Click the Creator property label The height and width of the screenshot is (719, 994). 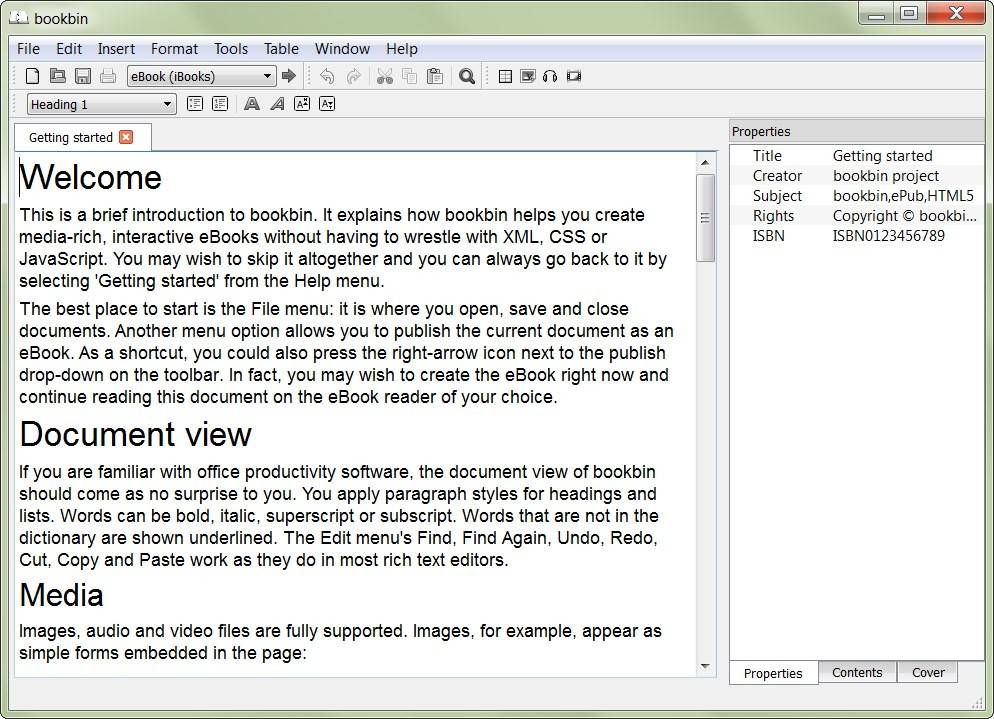point(777,176)
